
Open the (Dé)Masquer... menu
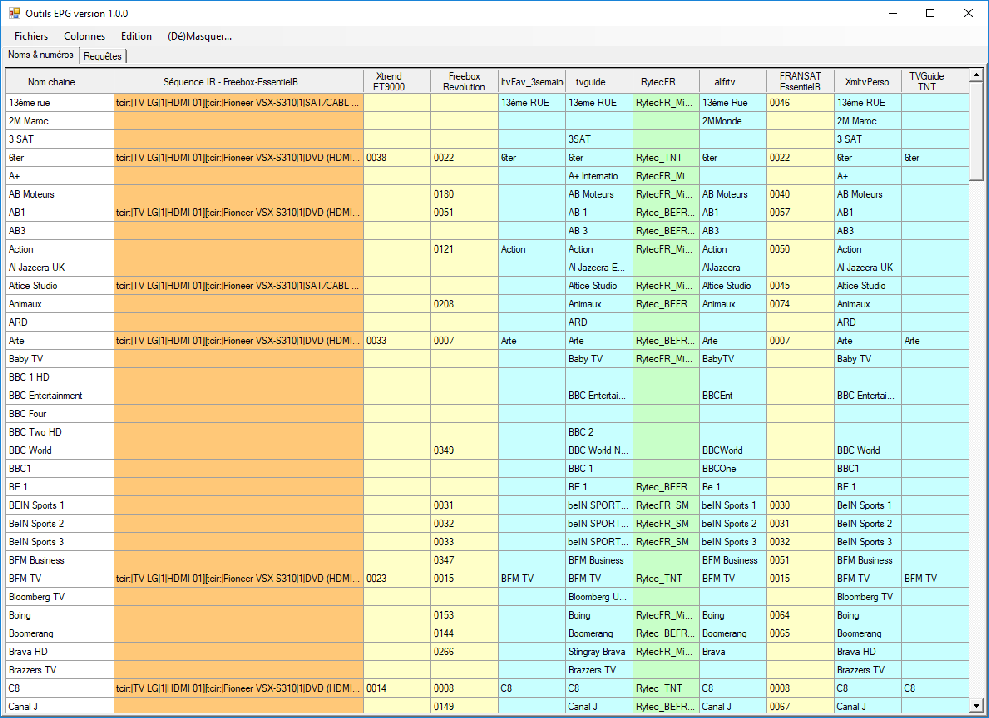tap(199, 37)
